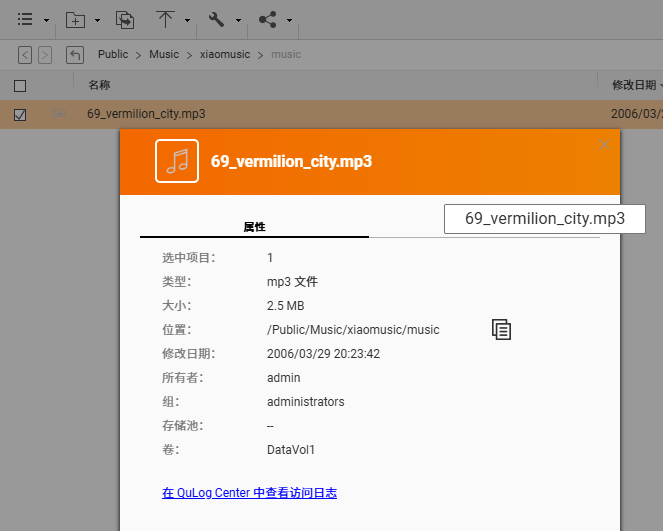Viewport: 663px width, 531px height.
Task: Toggle the select-all checkbox in header
Action: pyautogui.click(x=20, y=86)
